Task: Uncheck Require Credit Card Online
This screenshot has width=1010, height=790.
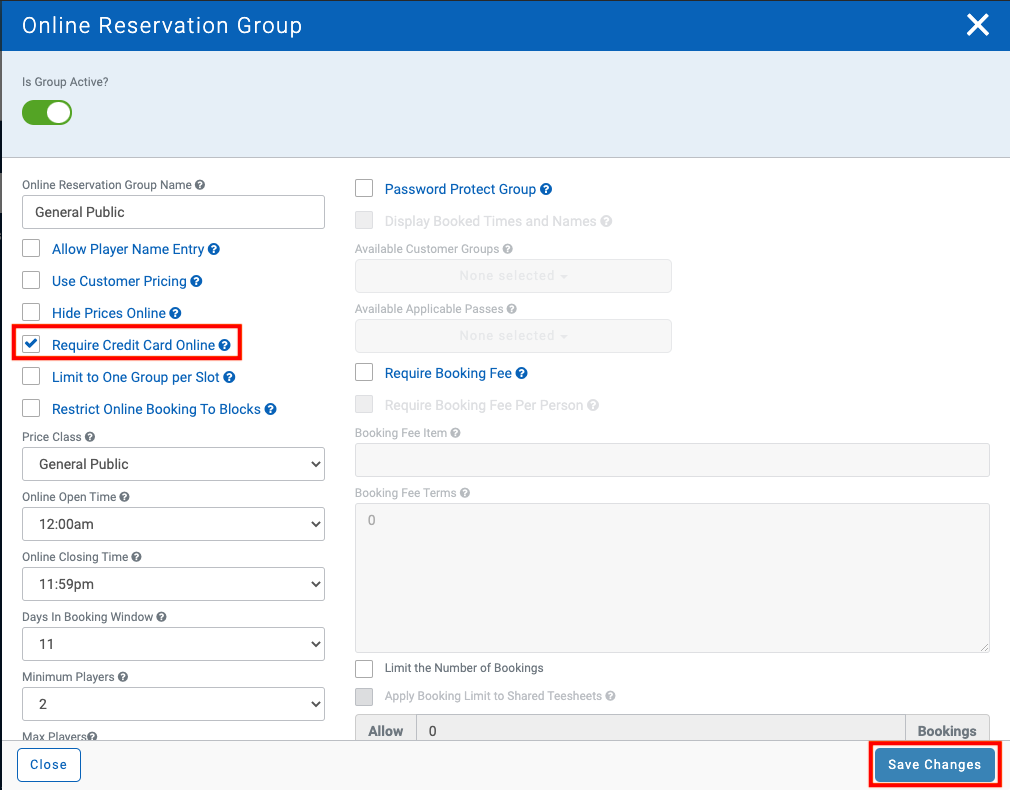Action: [31, 344]
